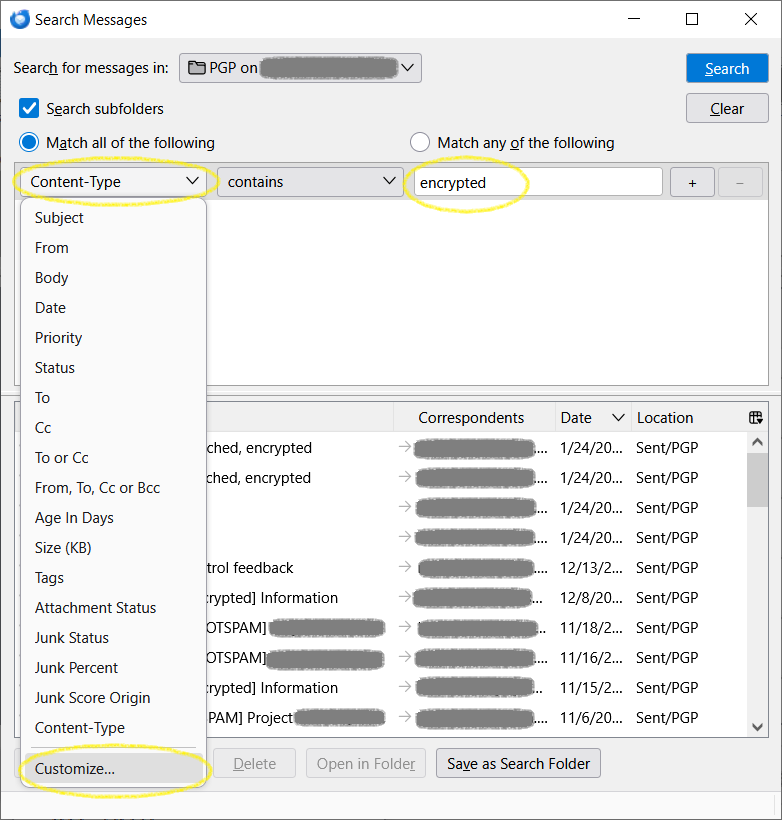Maximize the Search Messages window
The width and height of the screenshot is (782, 820).
[692, 19]
